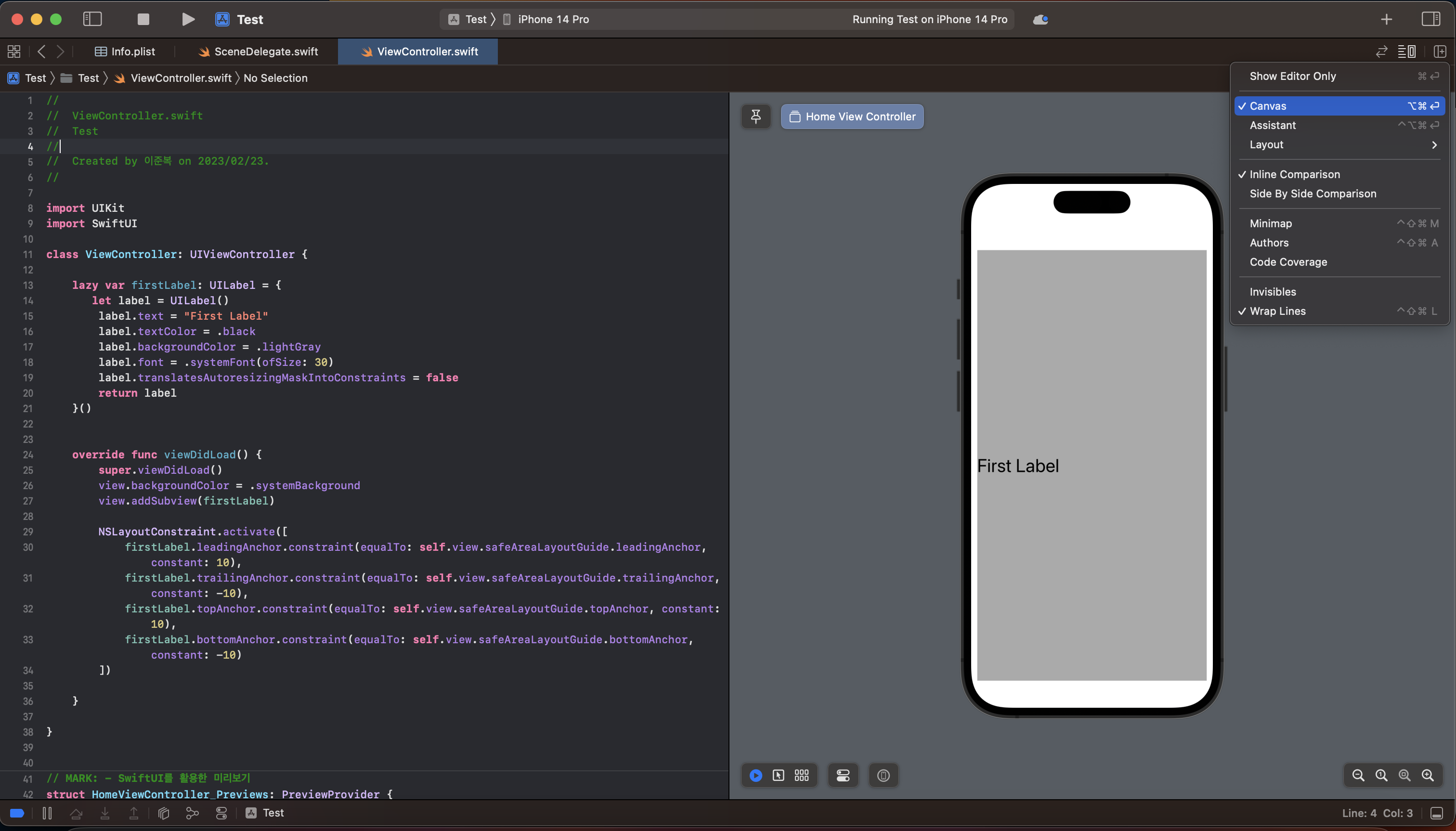Screen dimensions: 1456x831
Task: Open preview device settings icon
Action: (x=843, y=775)
